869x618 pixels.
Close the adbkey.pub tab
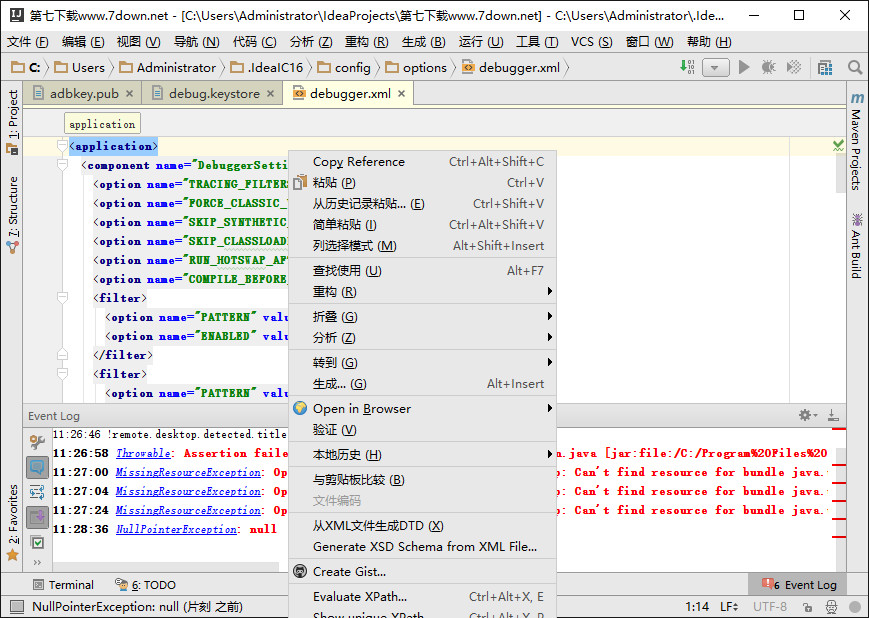(129, 94)
